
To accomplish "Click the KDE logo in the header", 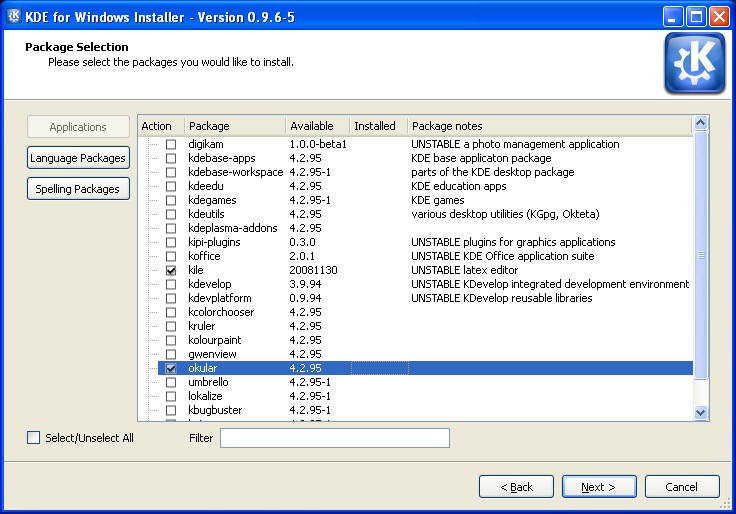I will 695,63.
